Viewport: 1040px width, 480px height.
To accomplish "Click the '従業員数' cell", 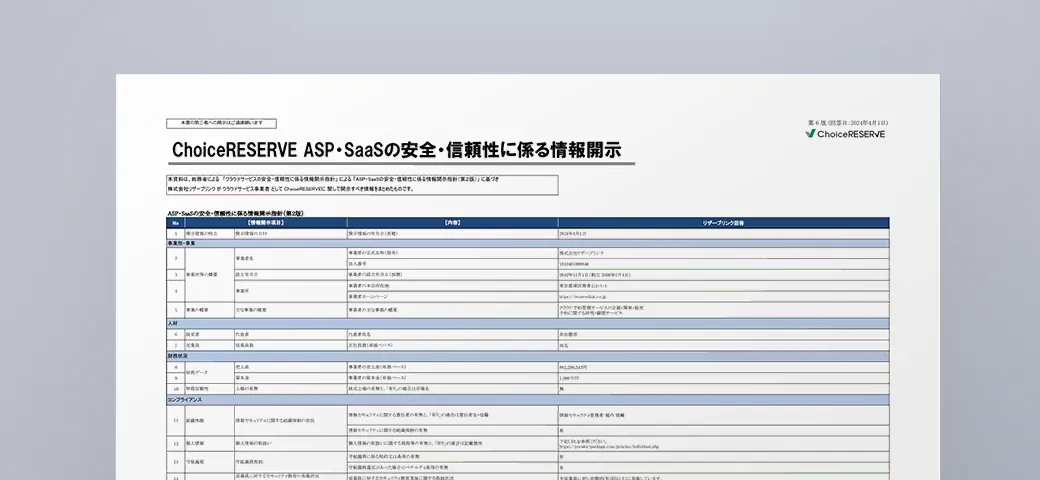I will click(291, 345).
